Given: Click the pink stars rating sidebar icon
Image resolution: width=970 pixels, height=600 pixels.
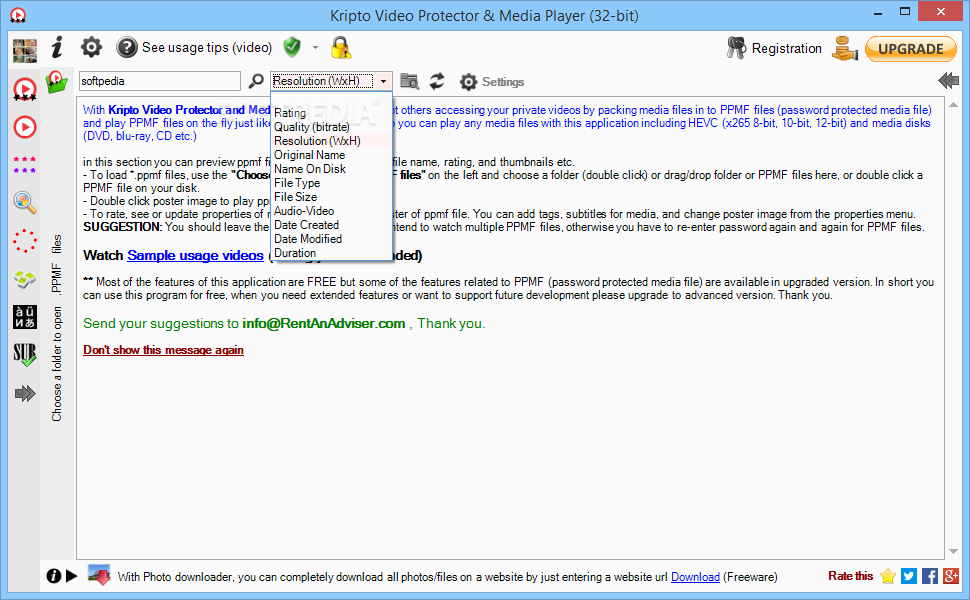Looking at the screenshot, I should click(25, 165).
